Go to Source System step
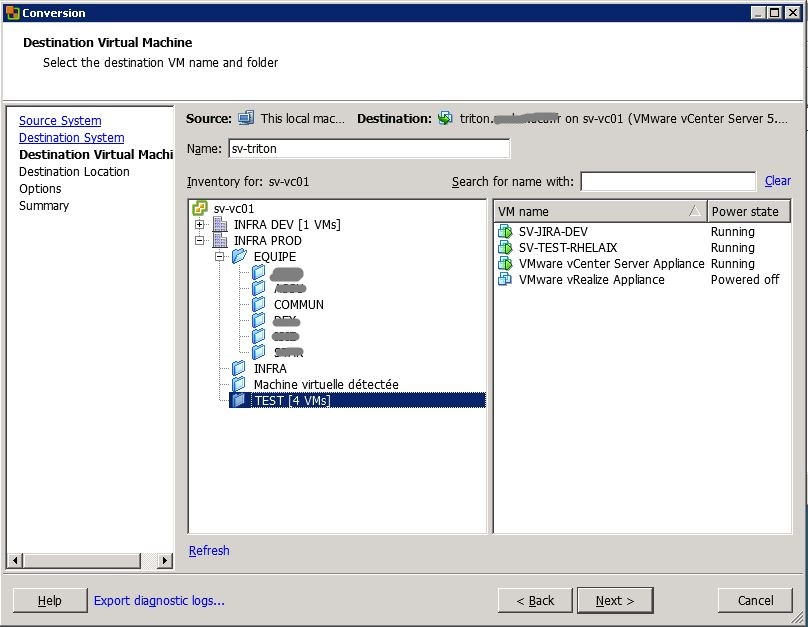The image size is (808, 627). click(x=60, y=121)
